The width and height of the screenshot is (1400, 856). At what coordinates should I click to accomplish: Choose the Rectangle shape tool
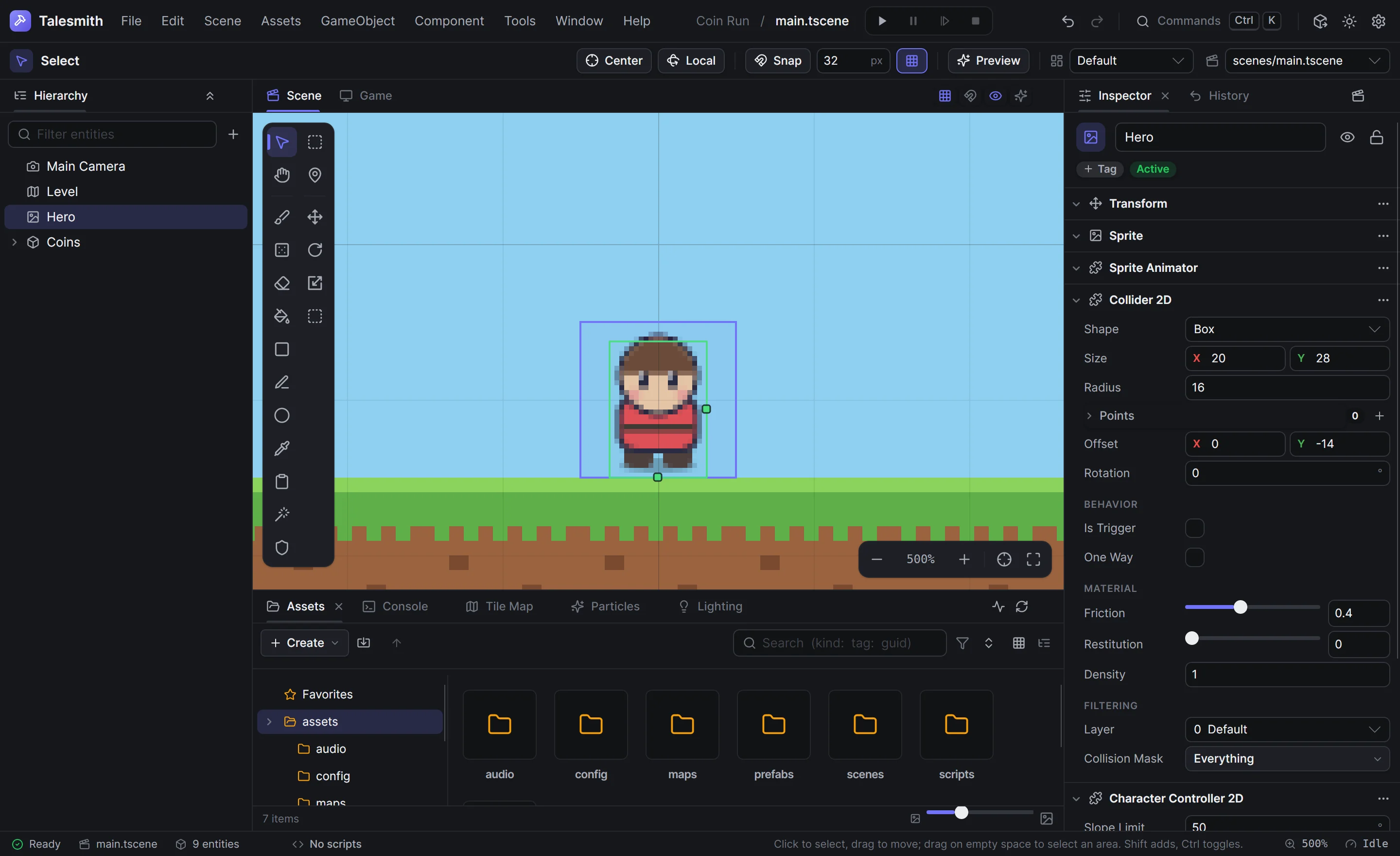tap(282, 349)
